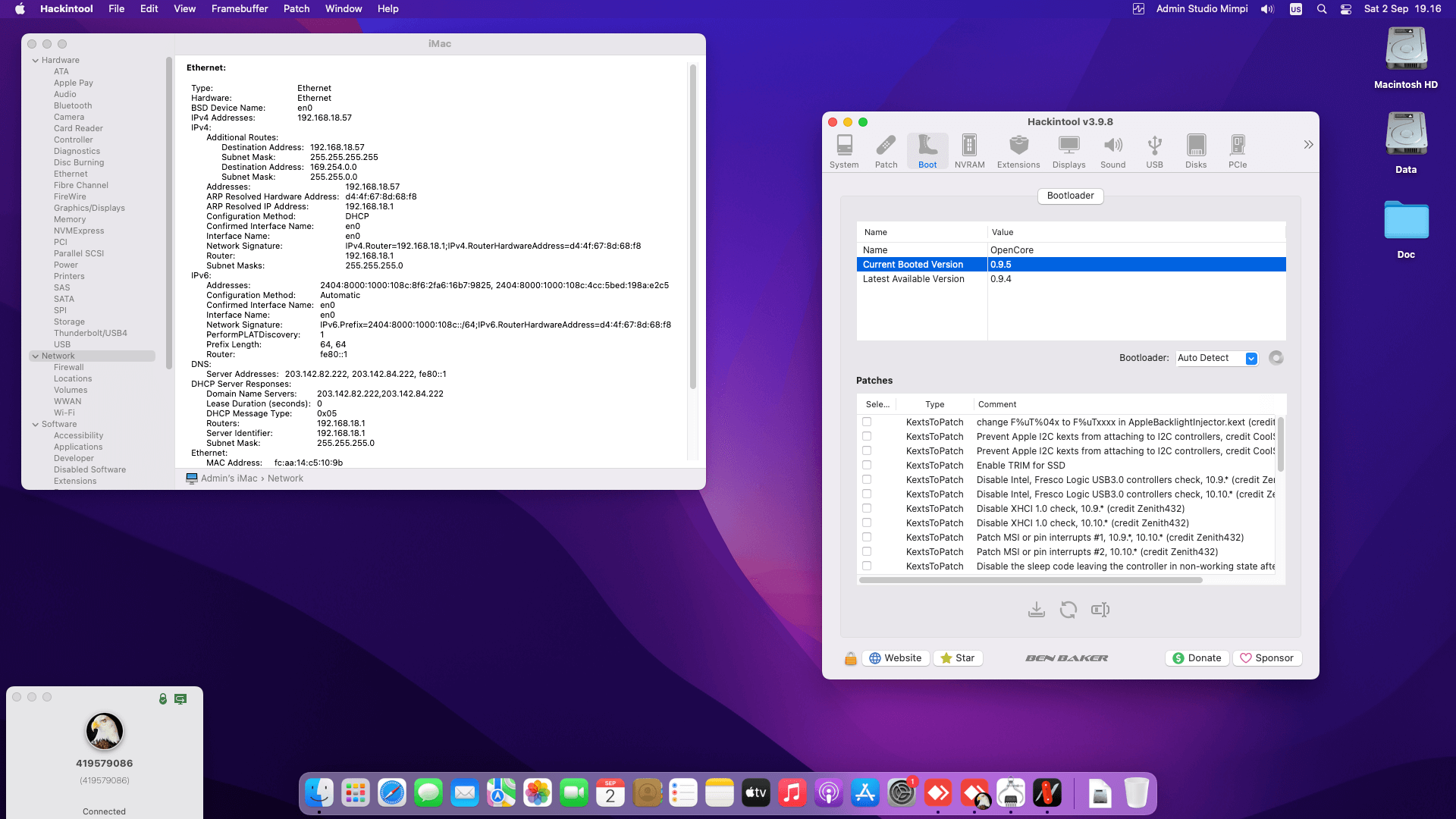Check USB3.0 controllers check 10.9 checkbox

click(867, 479)
